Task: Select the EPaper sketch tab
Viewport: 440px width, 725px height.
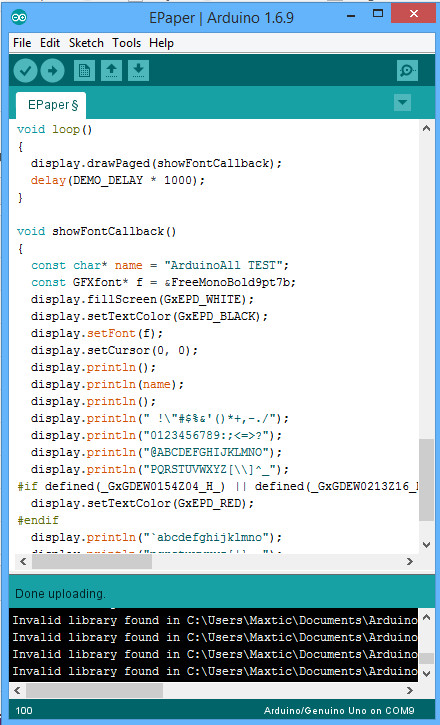Action: pyautogui.click(x=51, y=105)
